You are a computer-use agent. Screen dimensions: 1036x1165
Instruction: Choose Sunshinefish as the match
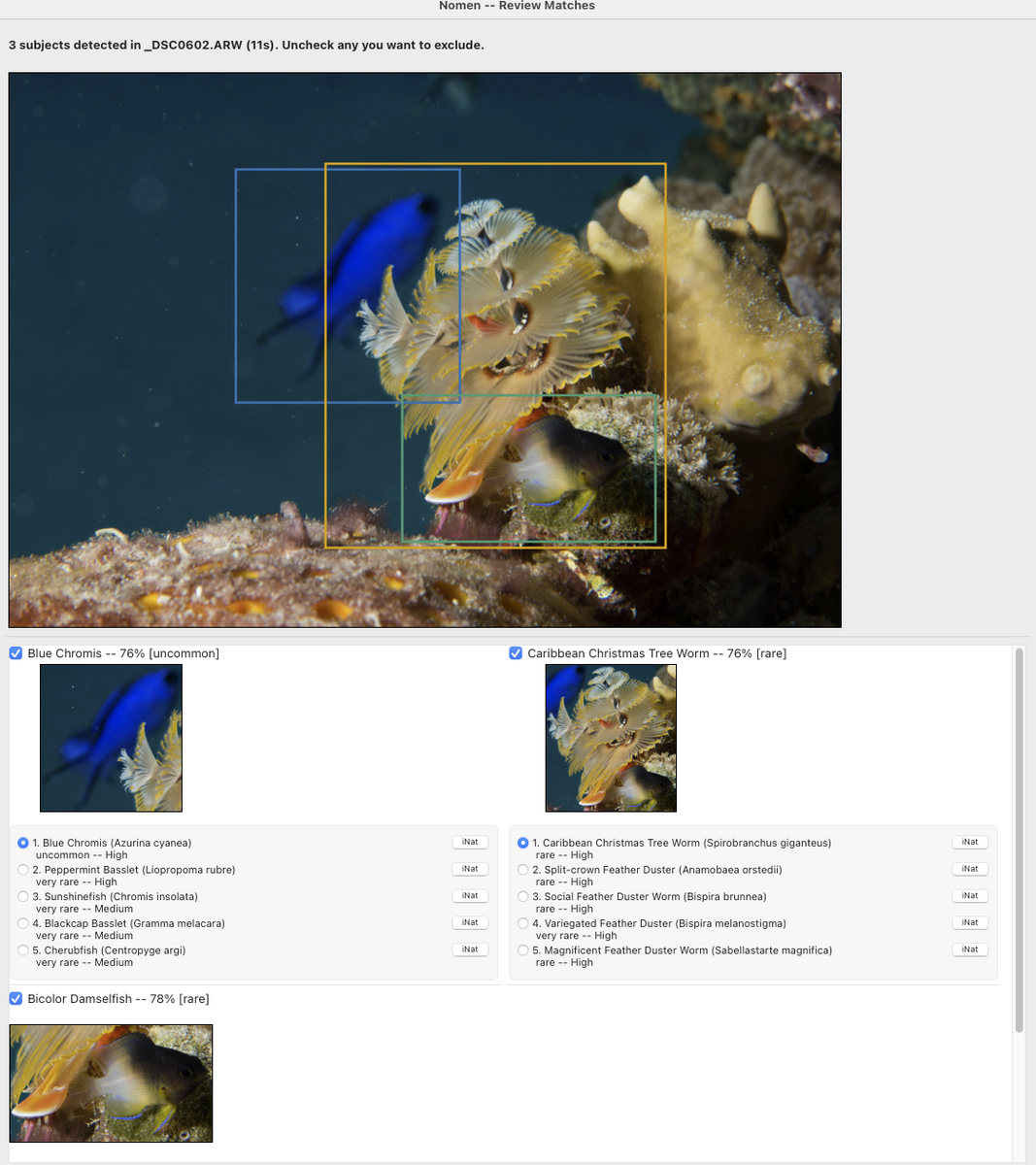23,897
